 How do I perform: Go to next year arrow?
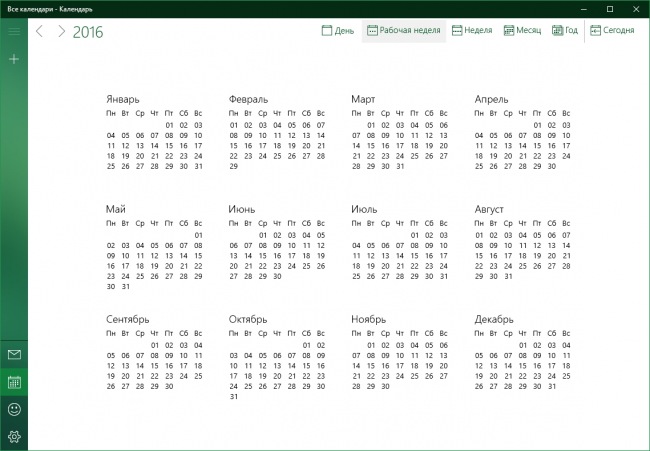point(61,31)
